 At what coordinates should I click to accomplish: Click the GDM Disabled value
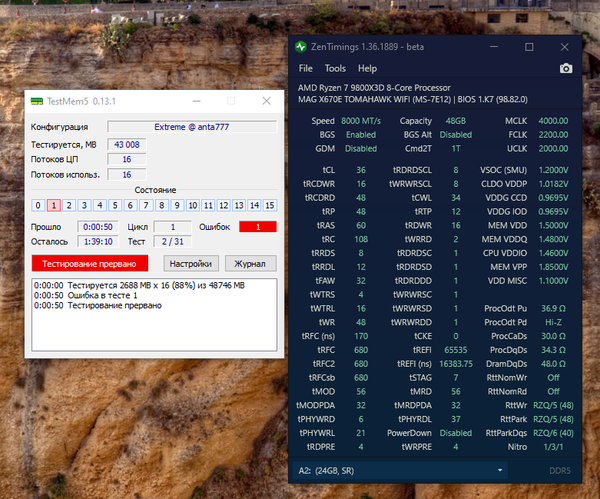click(x=361, y=148)
